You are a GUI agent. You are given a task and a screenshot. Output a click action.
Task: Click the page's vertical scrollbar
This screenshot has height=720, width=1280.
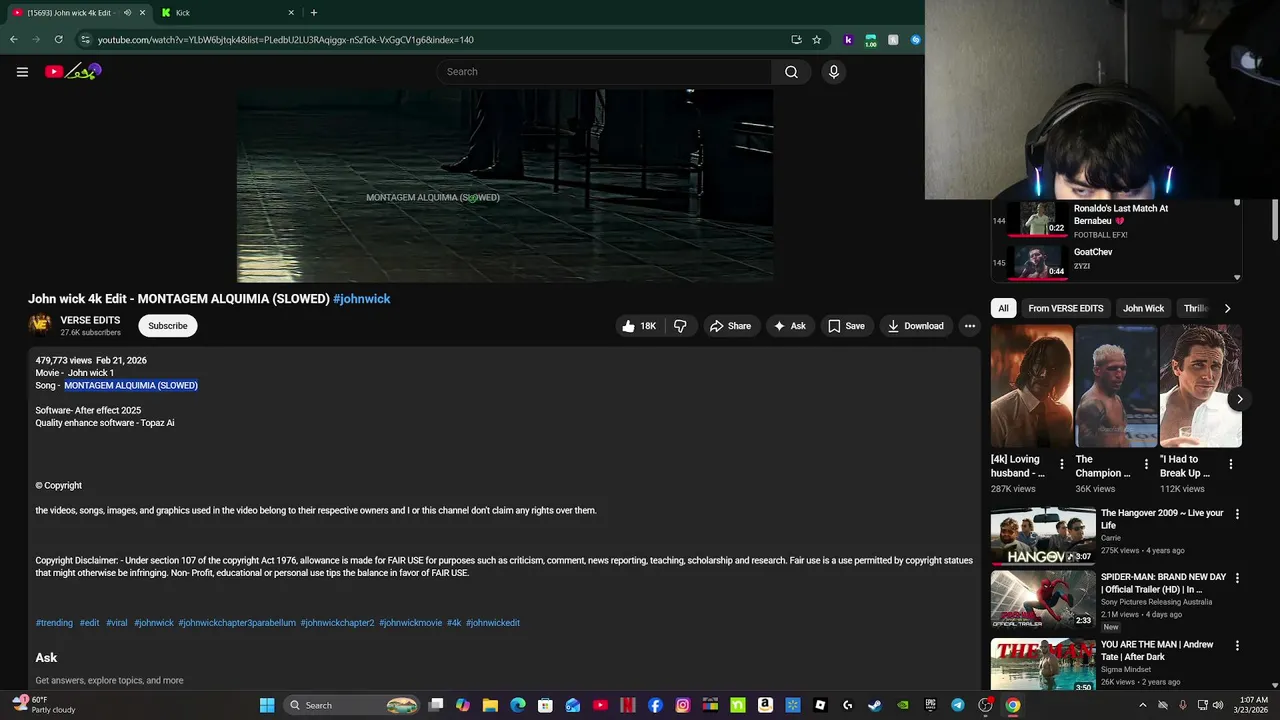point(1275,220)
